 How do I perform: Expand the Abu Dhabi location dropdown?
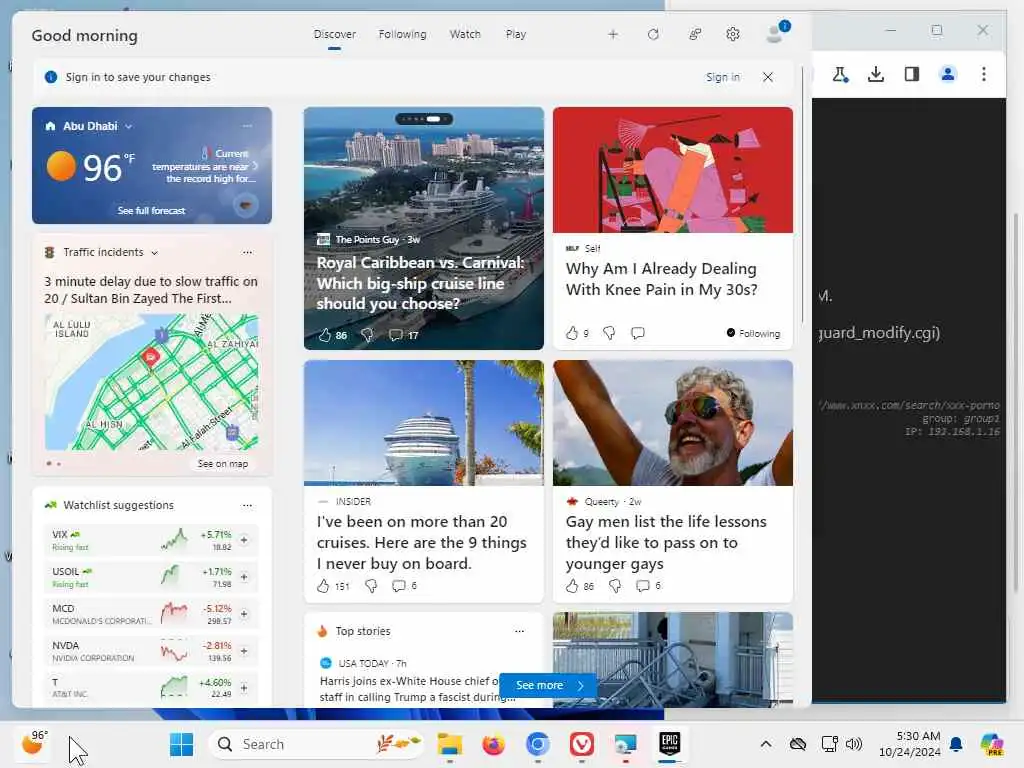click(x=129, y=126)
